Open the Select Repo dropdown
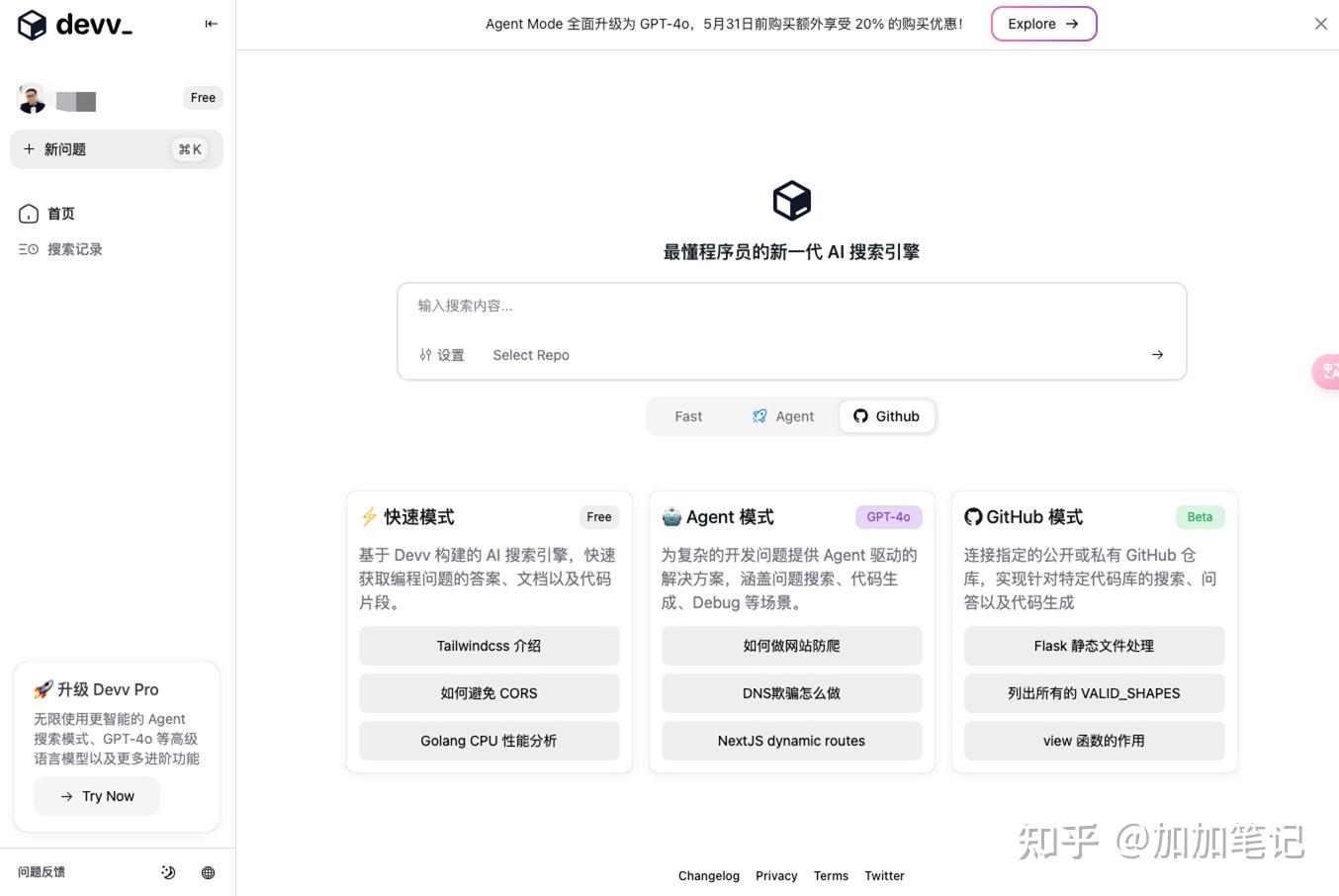Screen dimensions: 1339x896 click(x=531, y=354)
